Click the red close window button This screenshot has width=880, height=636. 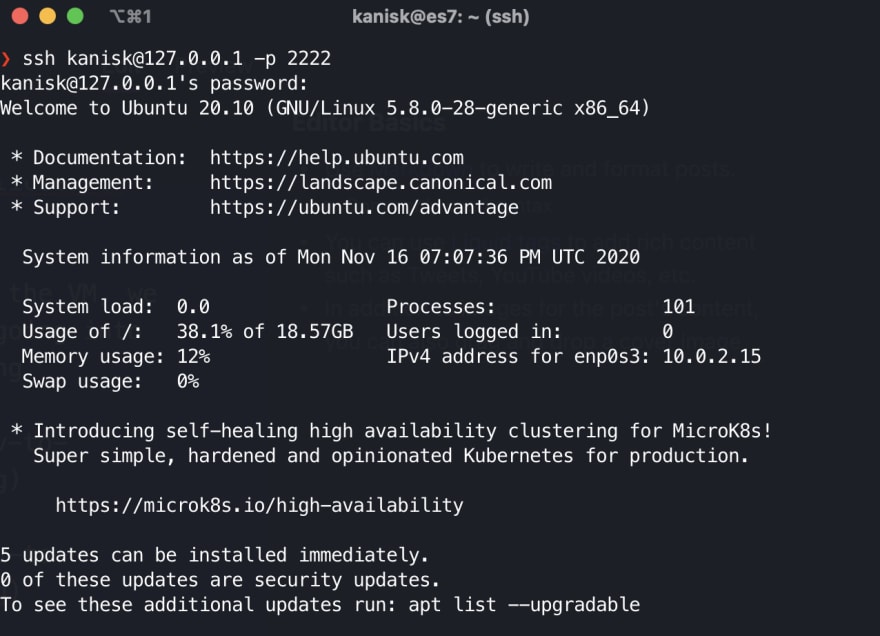(20, 16)
